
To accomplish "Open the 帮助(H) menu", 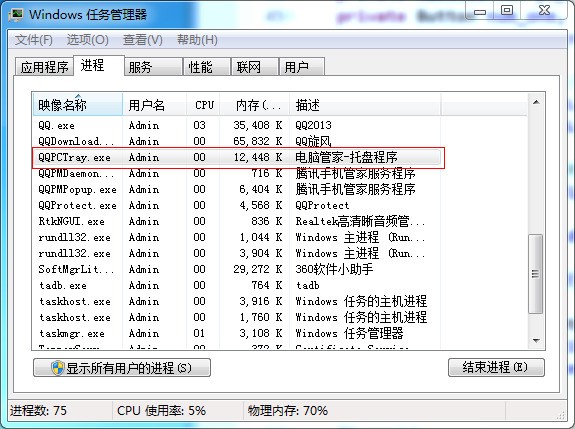I will (197, 40).
